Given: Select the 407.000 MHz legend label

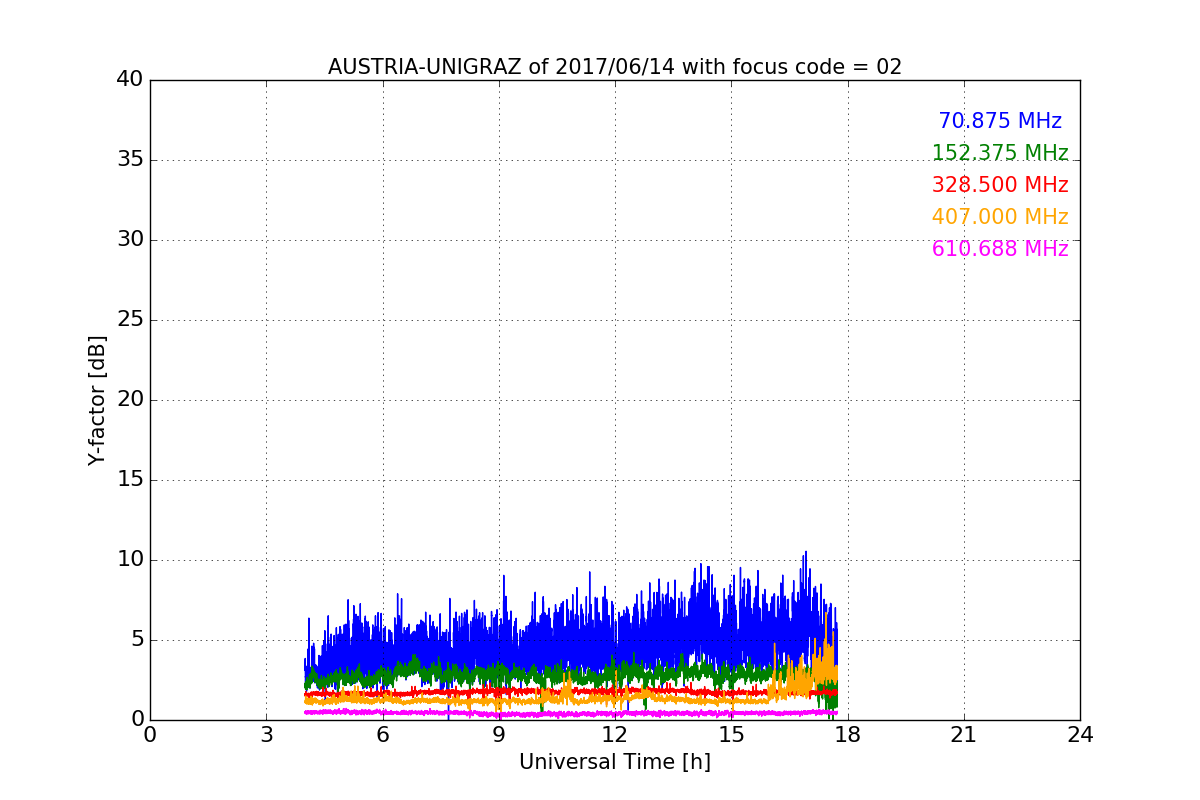Looking at the screenshot, I should tap(1000, 217).
